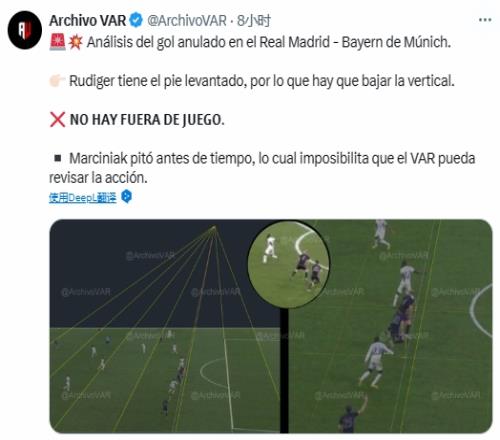The image size is (500, 440).
Task: Open the Archivo VAR profile avatar
Action: 25,30
